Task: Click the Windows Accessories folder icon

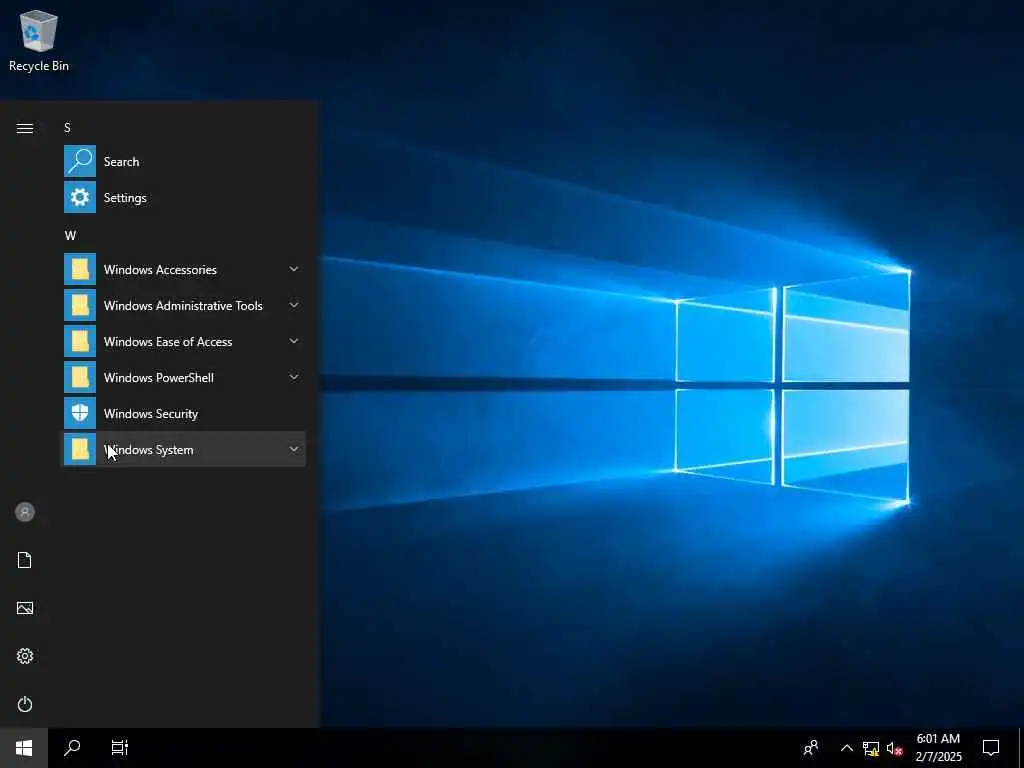Action: point(80,269)
